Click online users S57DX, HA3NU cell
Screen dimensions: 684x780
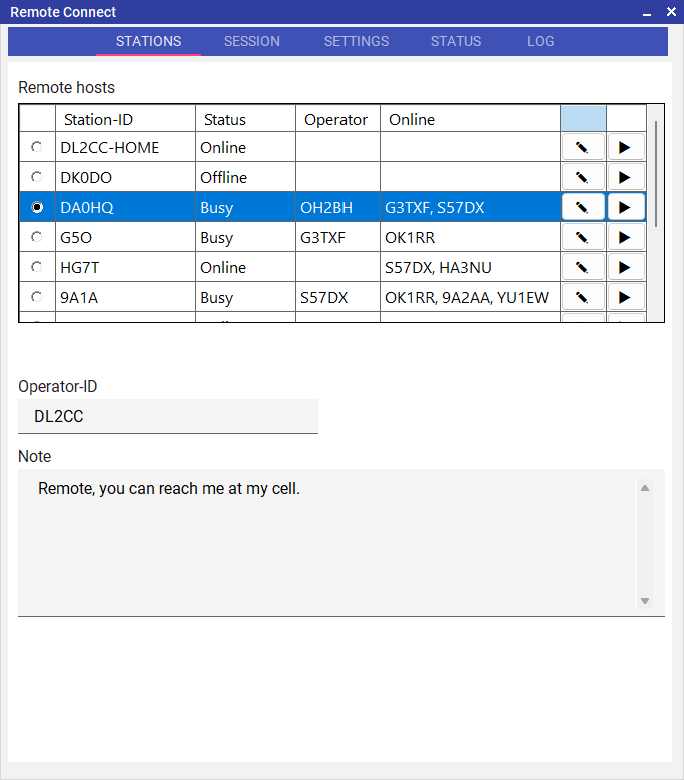click(471, 267)
